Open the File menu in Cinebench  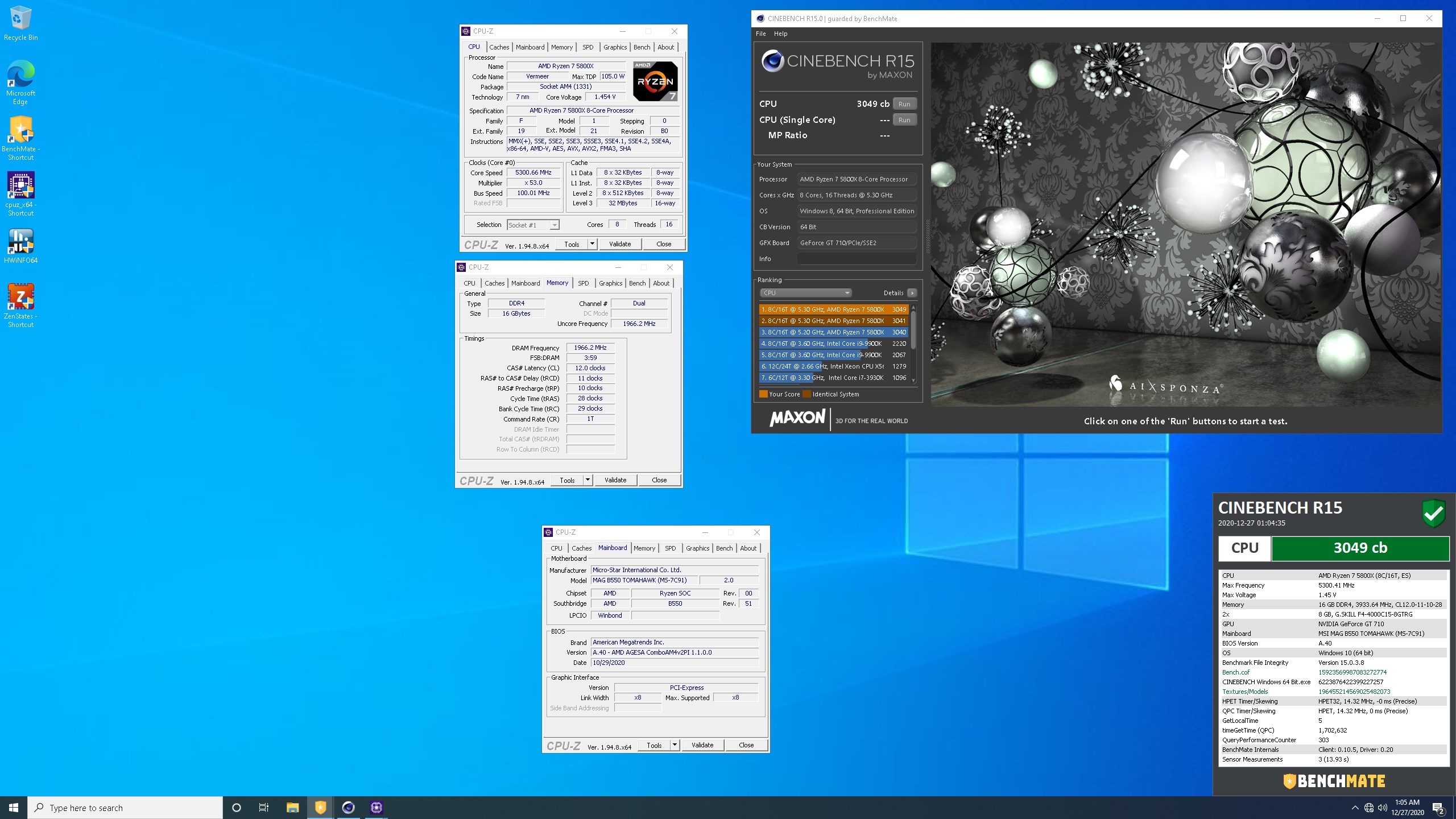pyautogui.click(x=760, y=34)
